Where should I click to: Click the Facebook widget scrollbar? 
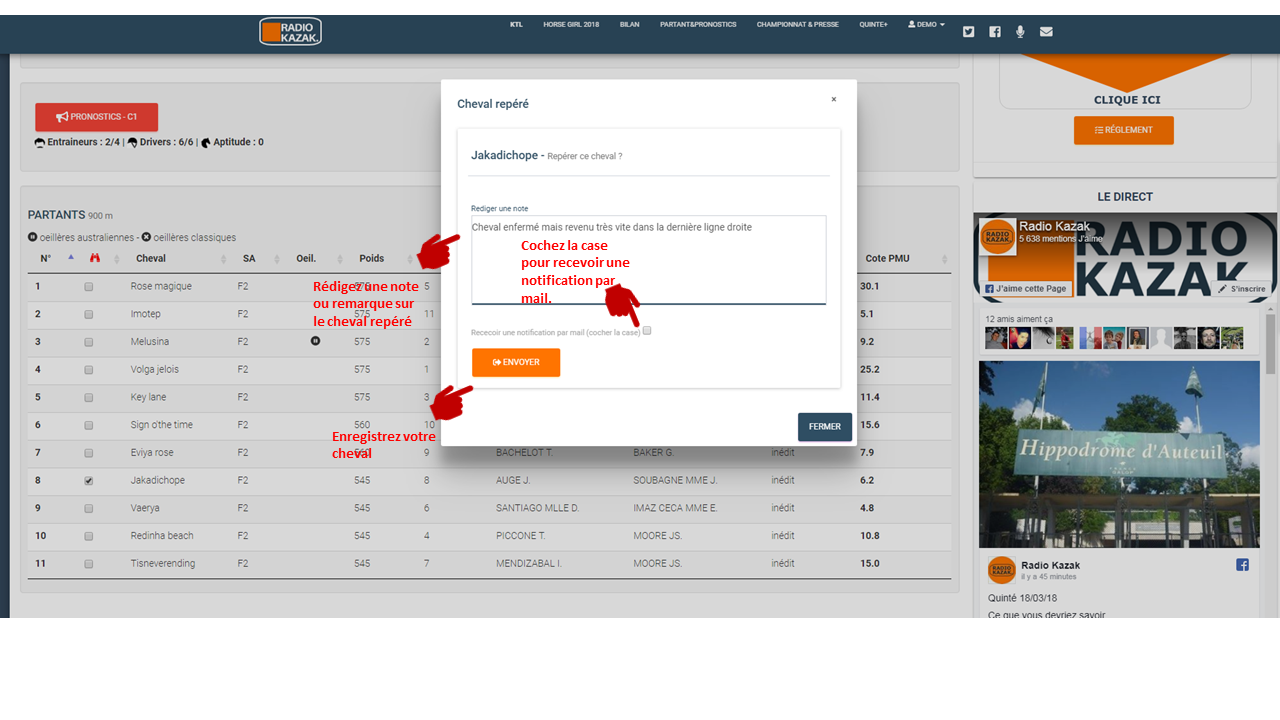click(1271, 342)
